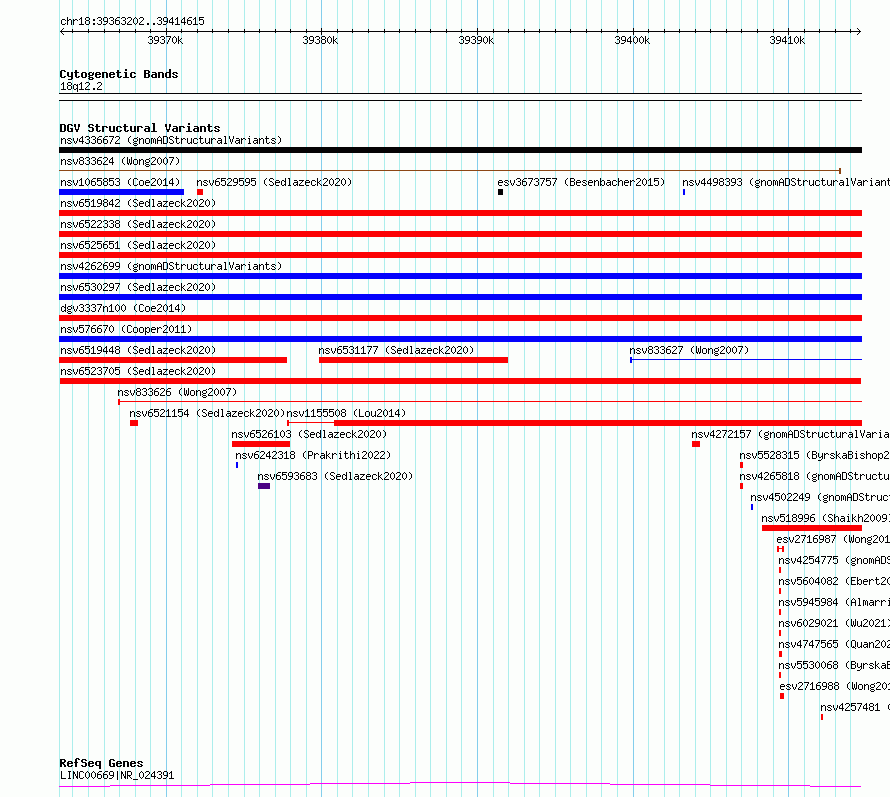Click the red nsv4272157 gnomAD marker
This screenshot has width=890, height=797.
[x=696, y=444]
